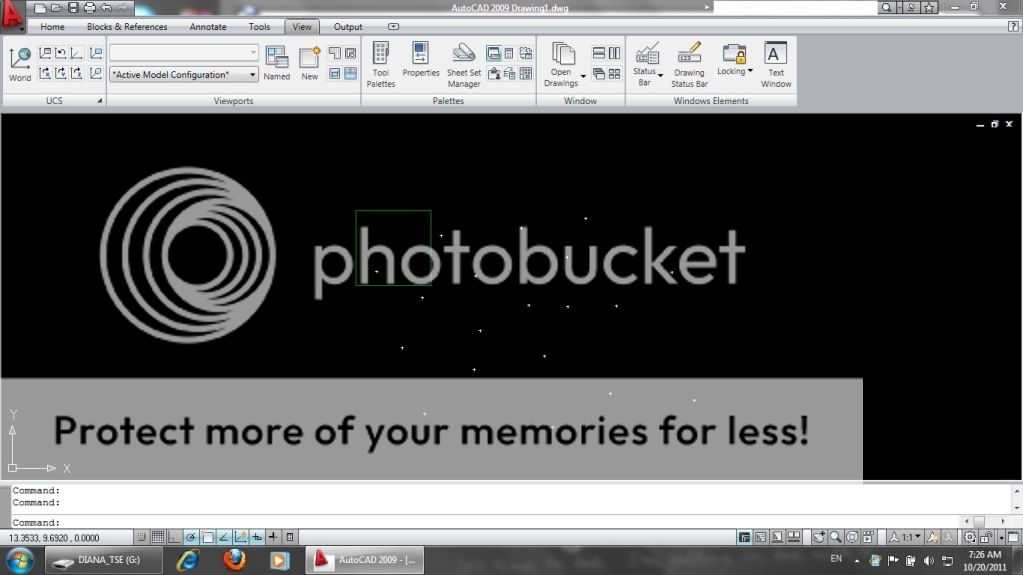The width and height of the screenshot is (1023, 575).
Task: Open the Active Model Configuration dropdown
Action: click(183, 74)
